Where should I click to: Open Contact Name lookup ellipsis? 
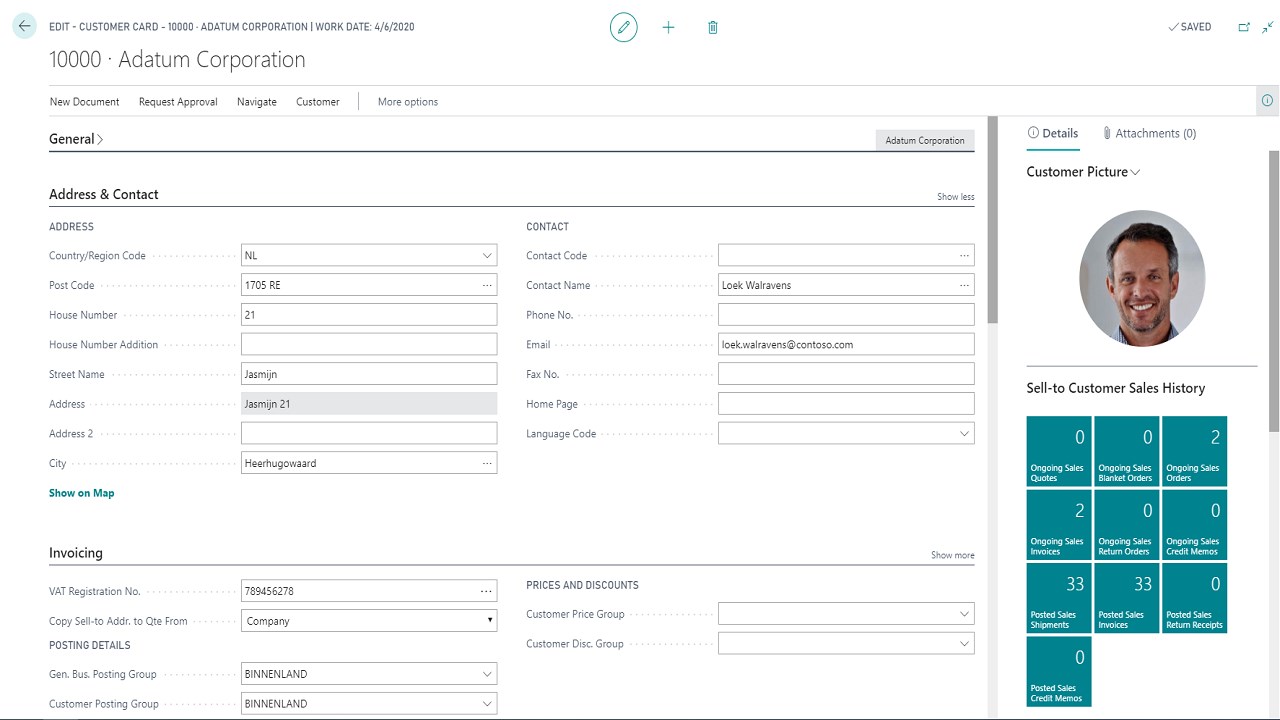click(x=964, y=285)
